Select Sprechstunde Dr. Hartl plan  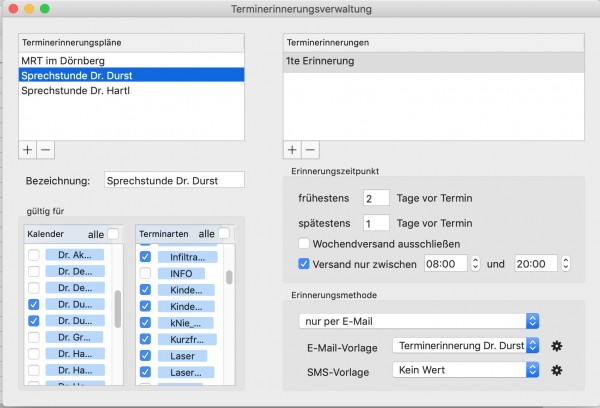point(131,90)
